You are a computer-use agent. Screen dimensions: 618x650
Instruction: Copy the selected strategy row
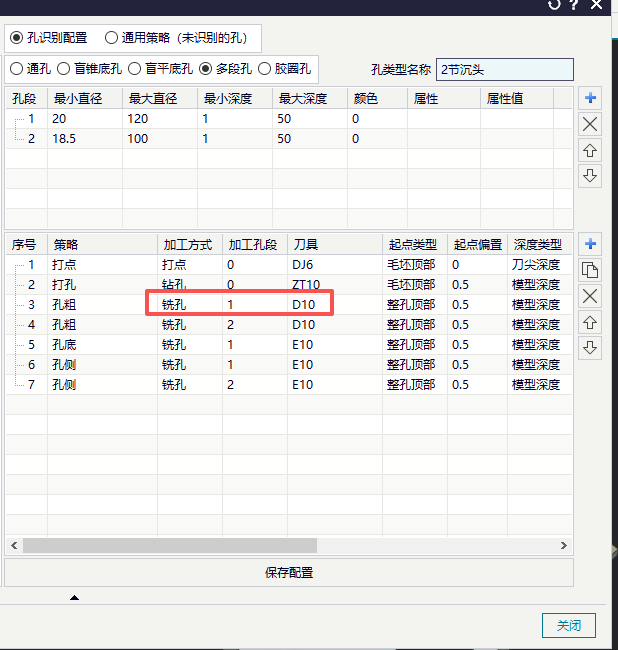coord(590,270)
